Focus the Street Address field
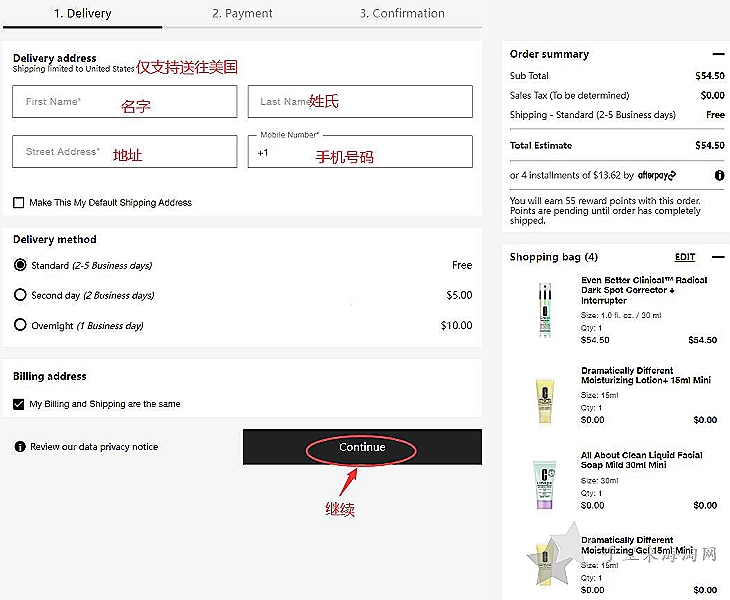 125,152
